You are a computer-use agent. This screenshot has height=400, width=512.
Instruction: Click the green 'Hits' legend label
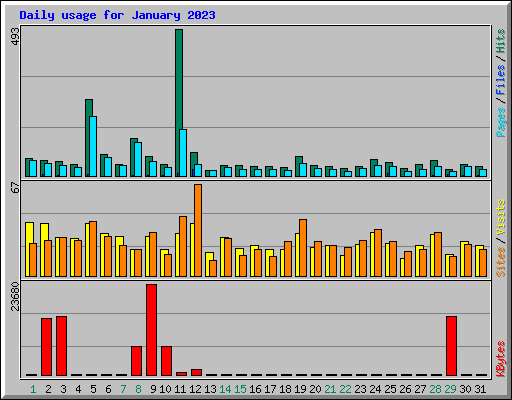tap(501, 41)
